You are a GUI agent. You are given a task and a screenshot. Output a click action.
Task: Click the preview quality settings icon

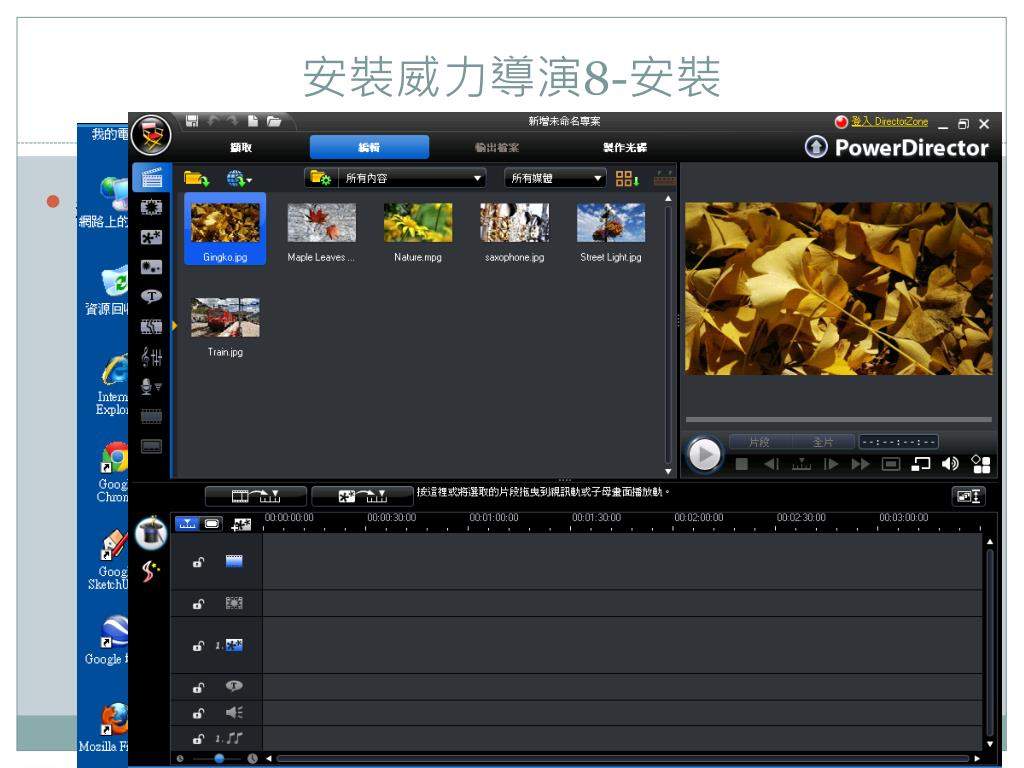pos(981,464)
